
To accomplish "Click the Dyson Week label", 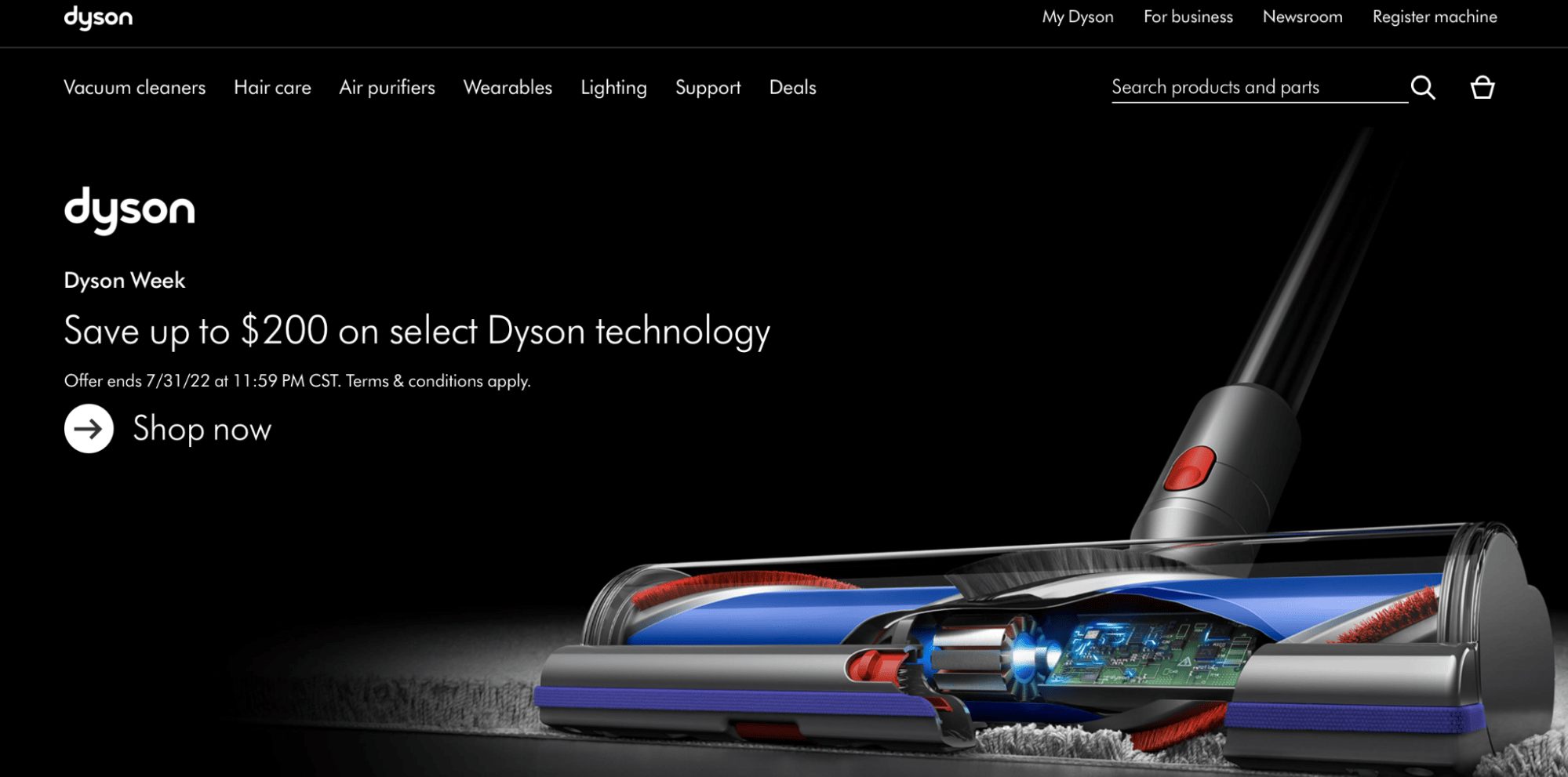I will click(124, 280).
